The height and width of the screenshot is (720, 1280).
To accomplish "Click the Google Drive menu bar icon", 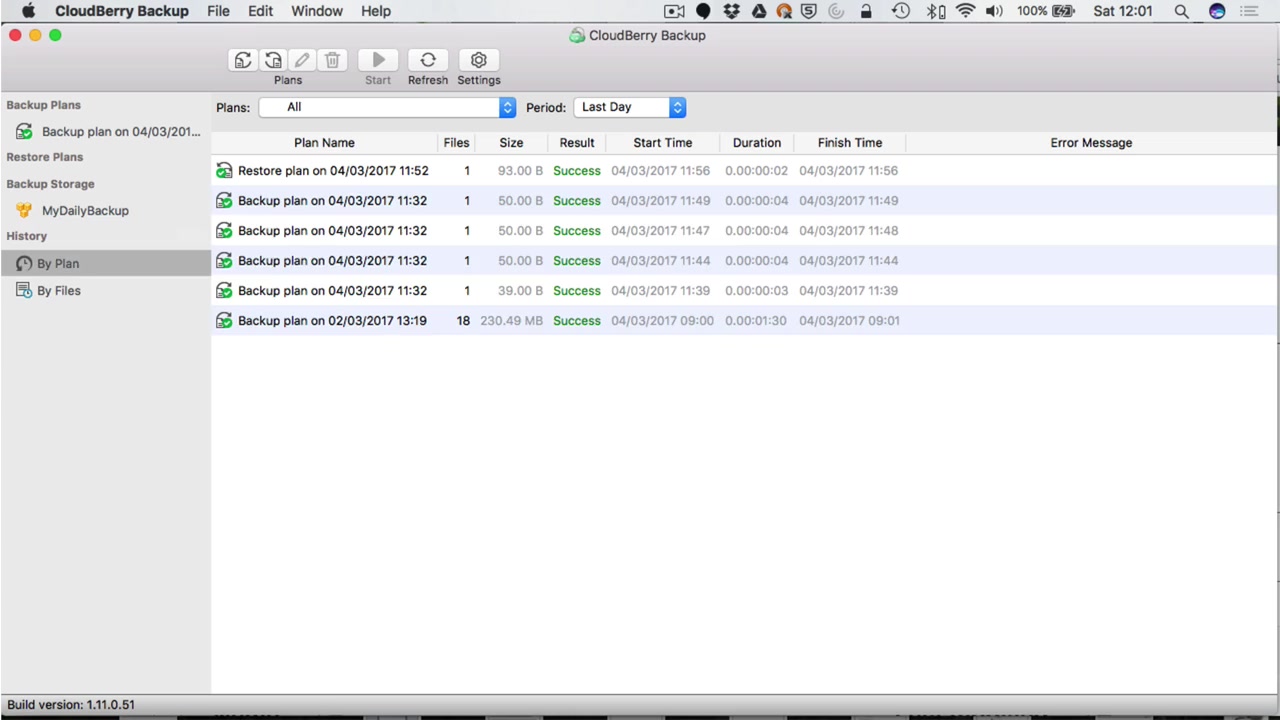I will coord(759,11).
